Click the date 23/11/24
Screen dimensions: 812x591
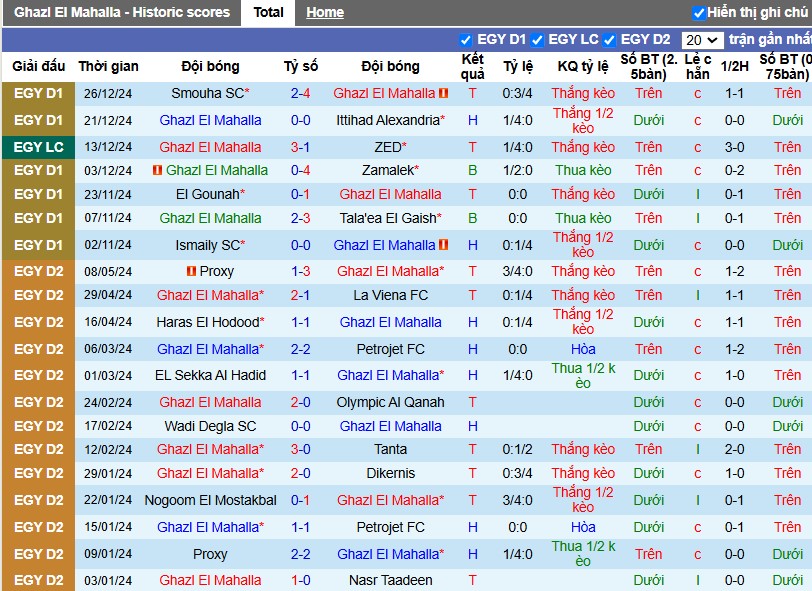108,194
